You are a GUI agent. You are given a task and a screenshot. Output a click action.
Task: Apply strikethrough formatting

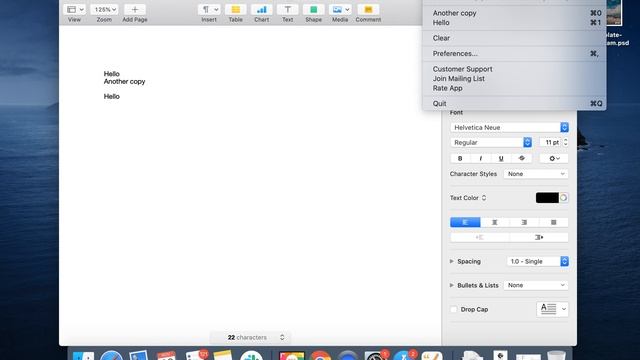[x=521, y=158]
